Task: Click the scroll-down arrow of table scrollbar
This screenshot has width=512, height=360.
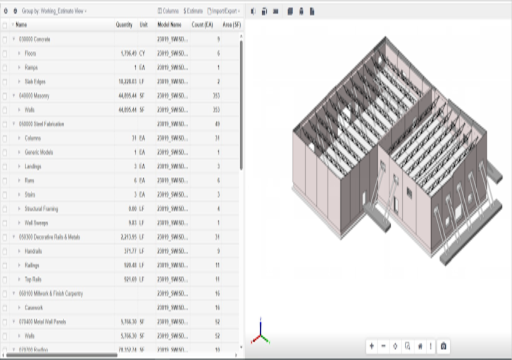Action: [x=241, y=347]
